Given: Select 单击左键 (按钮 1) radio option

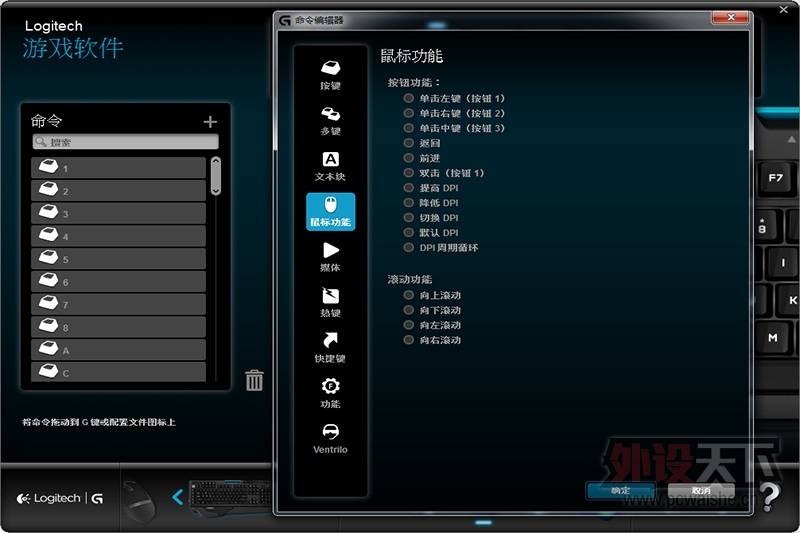Looking at the screenshot, I should [x=408, y=99].
